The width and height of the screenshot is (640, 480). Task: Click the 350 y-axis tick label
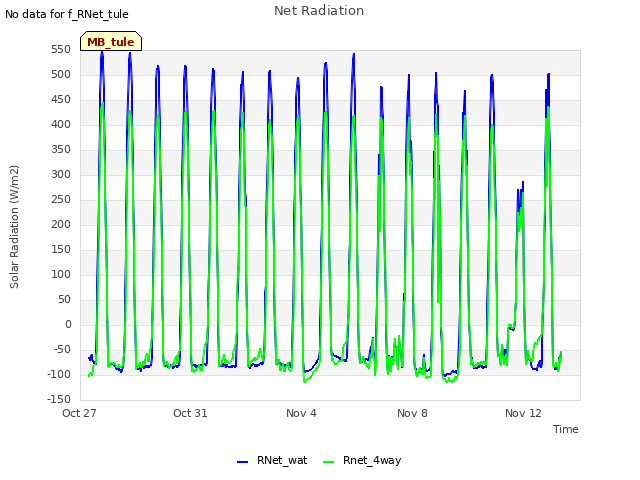tap(61, 149)
